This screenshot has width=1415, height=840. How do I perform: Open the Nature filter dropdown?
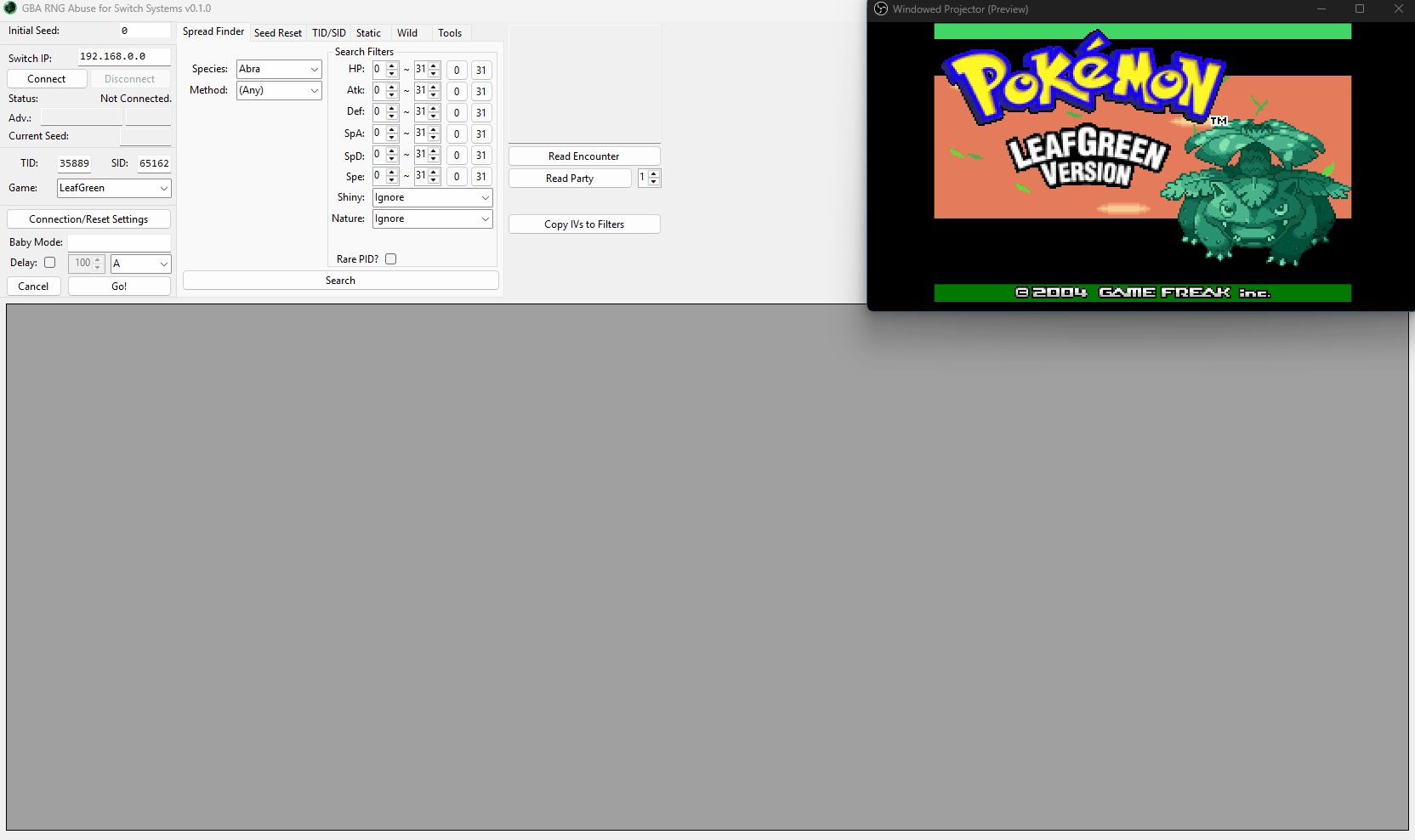[433, 219]
